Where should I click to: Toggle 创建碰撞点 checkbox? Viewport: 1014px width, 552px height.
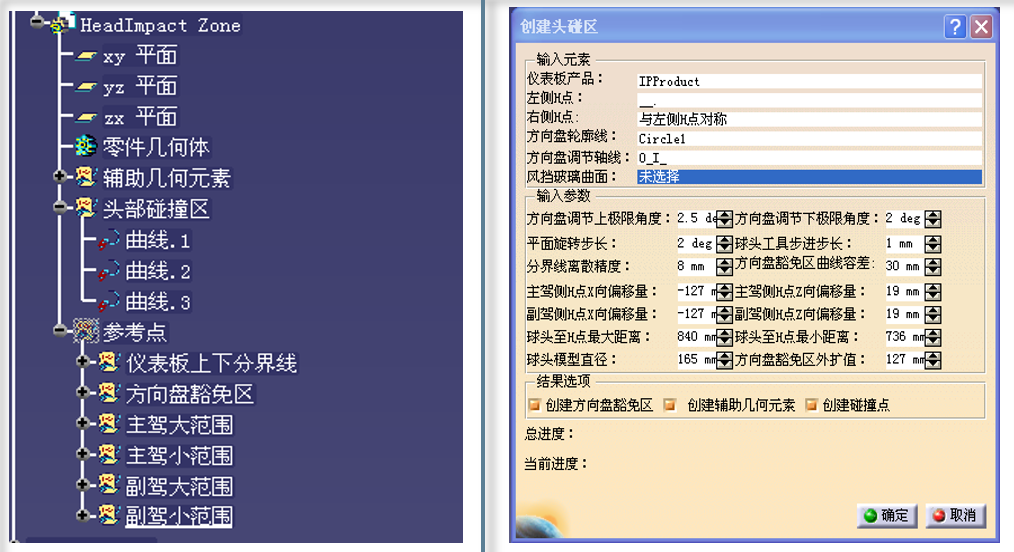click(x=811, y=405)
